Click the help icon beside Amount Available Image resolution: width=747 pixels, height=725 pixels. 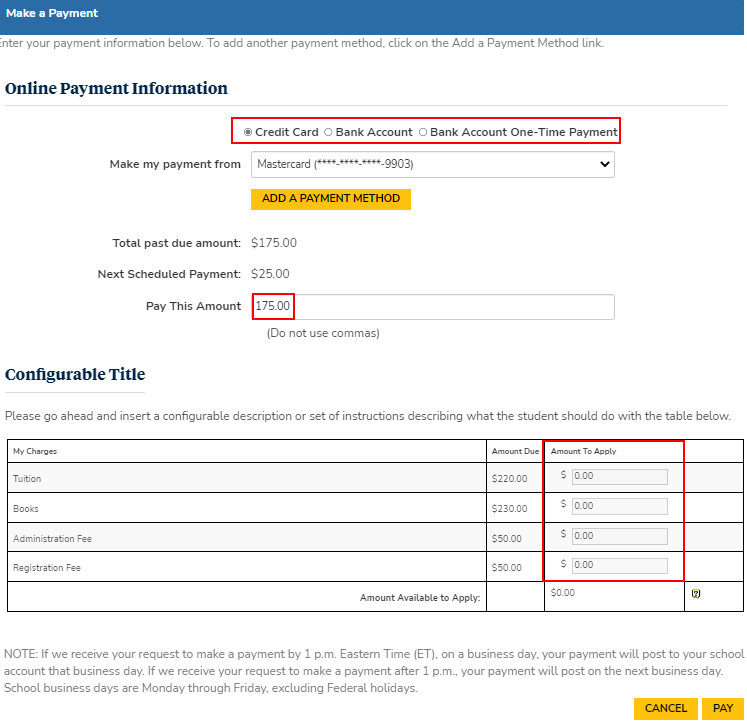pos(696,593)
